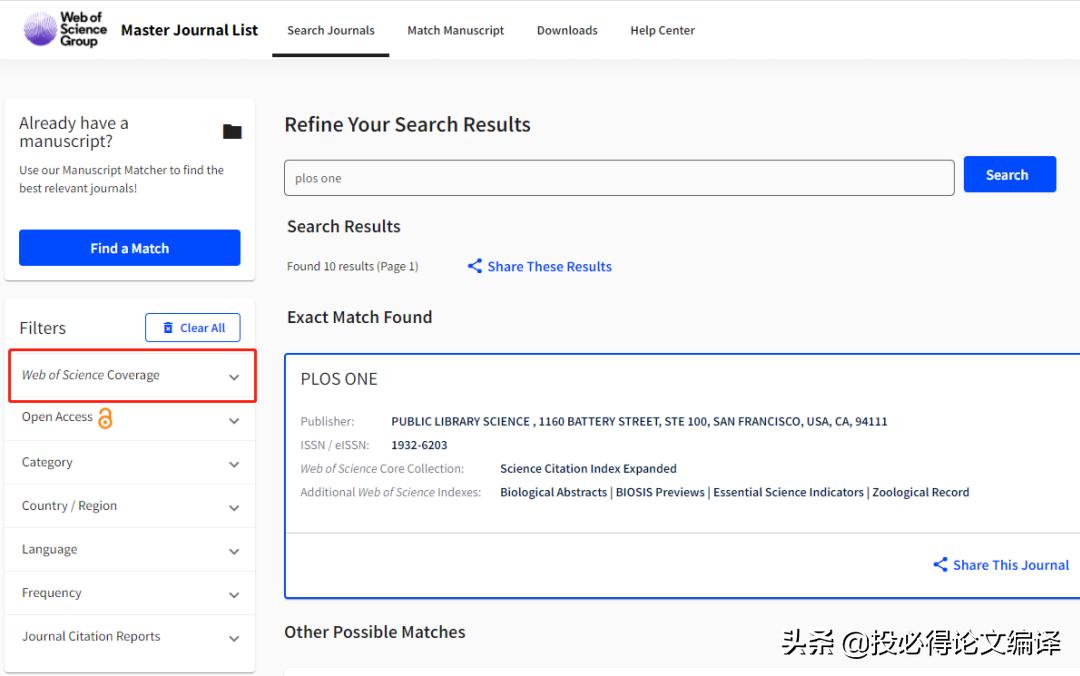The image size is (1080, 676).
Task: Click Share This Journal link
Action: (x=1010, y=565)
